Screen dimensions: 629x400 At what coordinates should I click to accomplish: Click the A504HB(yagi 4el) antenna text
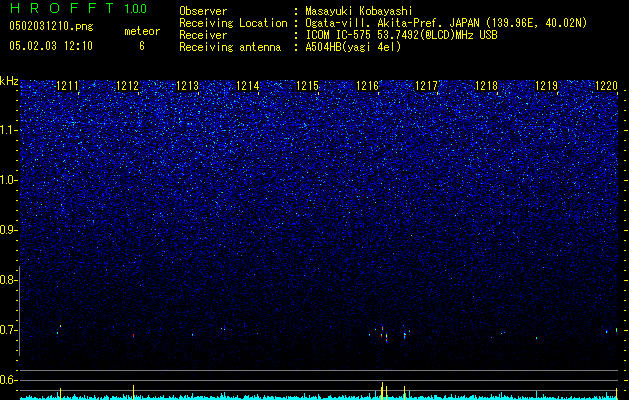click(x=353, y=47)
